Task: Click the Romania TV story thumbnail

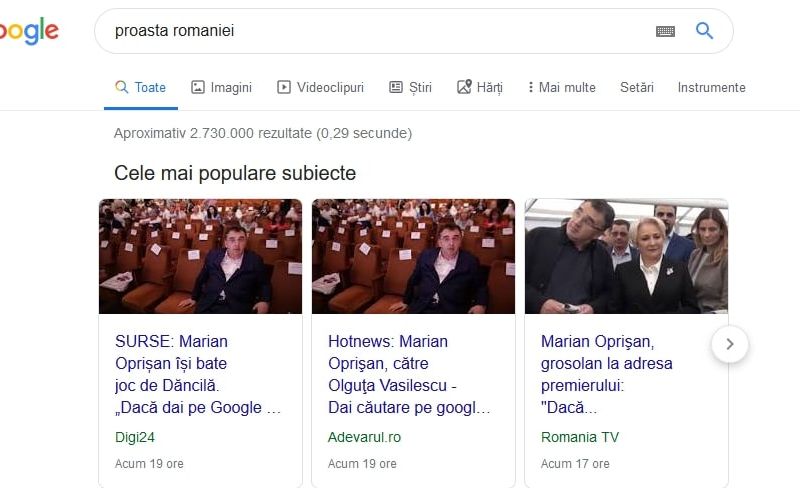Action: tap(626, 256)
